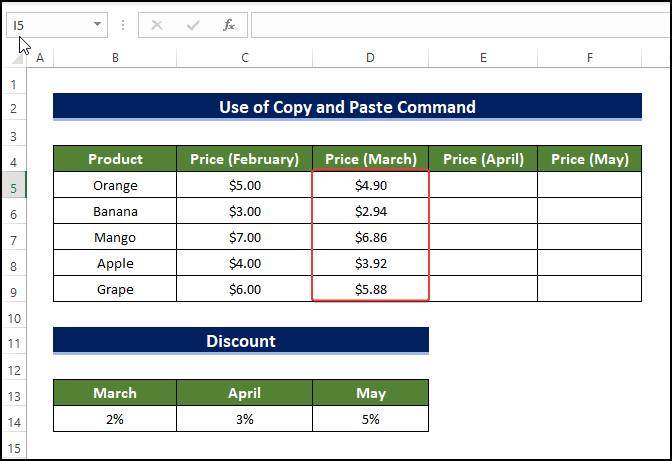Click the 'Price (May)' header cell
The height and width of the screenshot is (461, 672).
[x=590, y=159]
